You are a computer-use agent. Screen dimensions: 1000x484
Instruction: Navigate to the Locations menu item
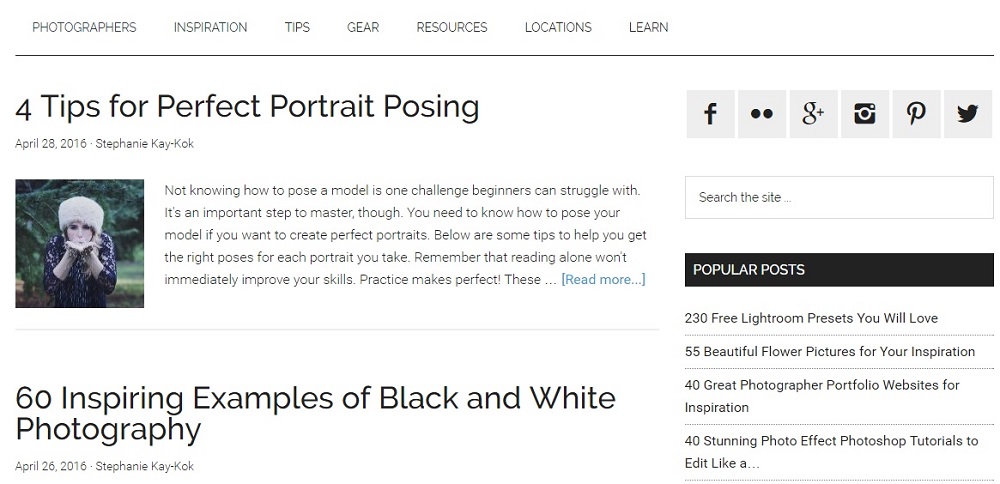[558, 27]
